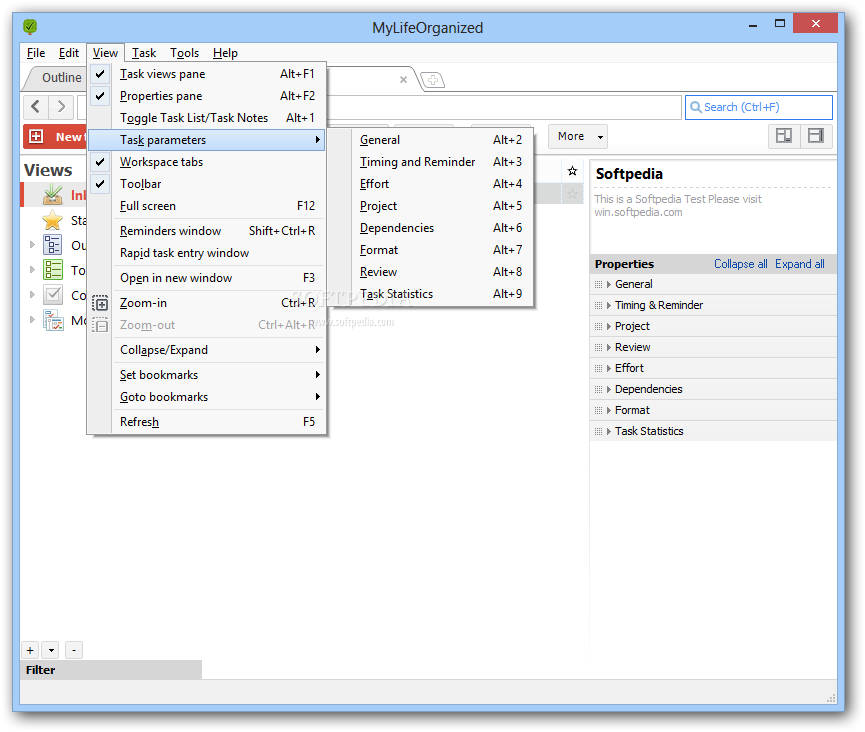Select the Outline view tree icon
Screen dimensions: 865x732
[x=53, y=245]
